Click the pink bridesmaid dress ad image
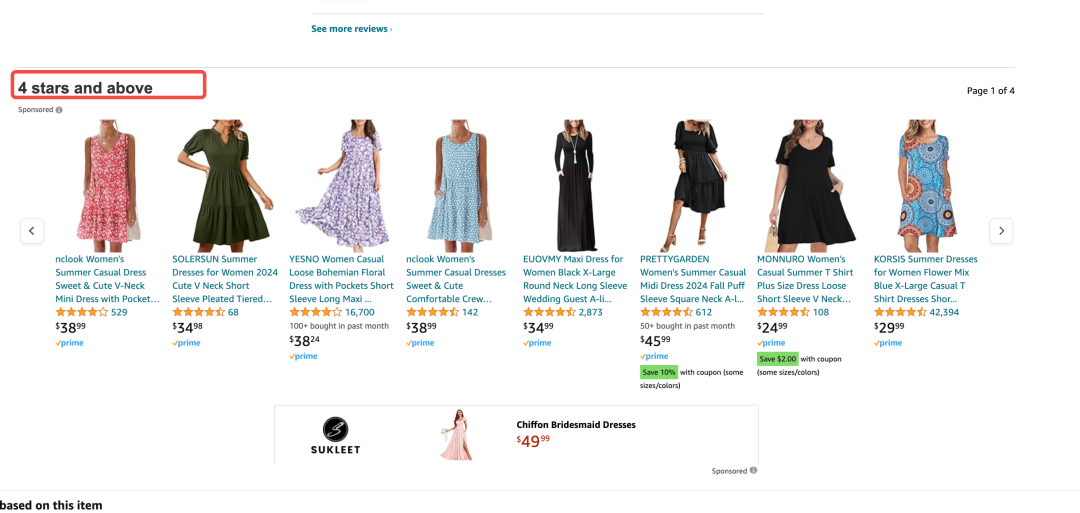 (x=456, y=435)
